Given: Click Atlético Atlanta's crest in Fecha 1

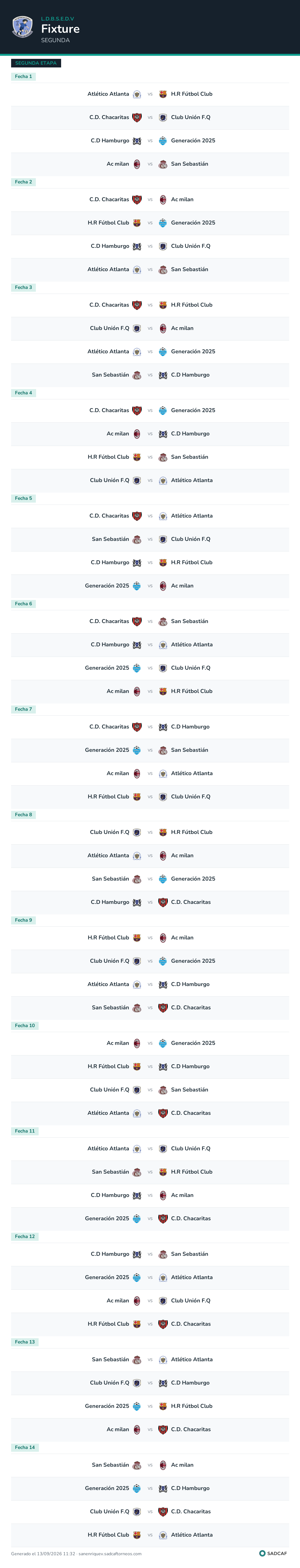Looking at the screenshot, I should pyautogui.click(x=137, y=94).
